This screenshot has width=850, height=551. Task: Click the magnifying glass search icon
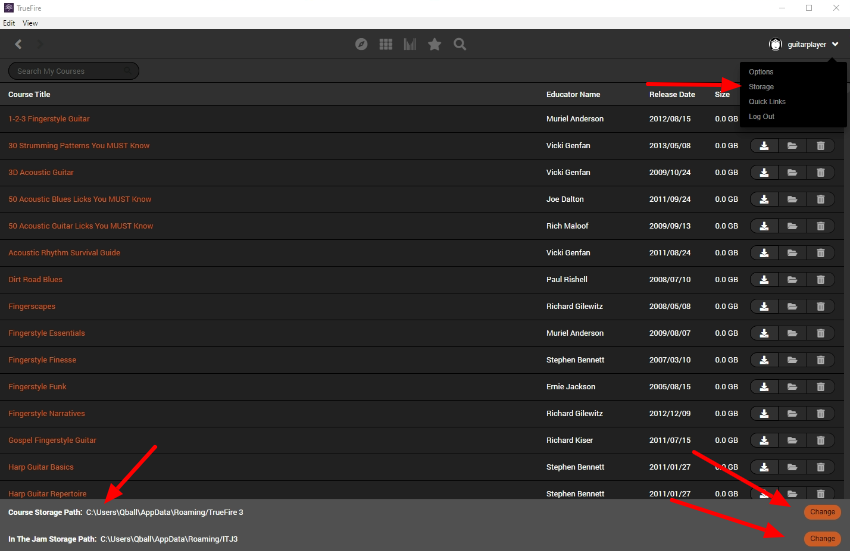[460, 44]
